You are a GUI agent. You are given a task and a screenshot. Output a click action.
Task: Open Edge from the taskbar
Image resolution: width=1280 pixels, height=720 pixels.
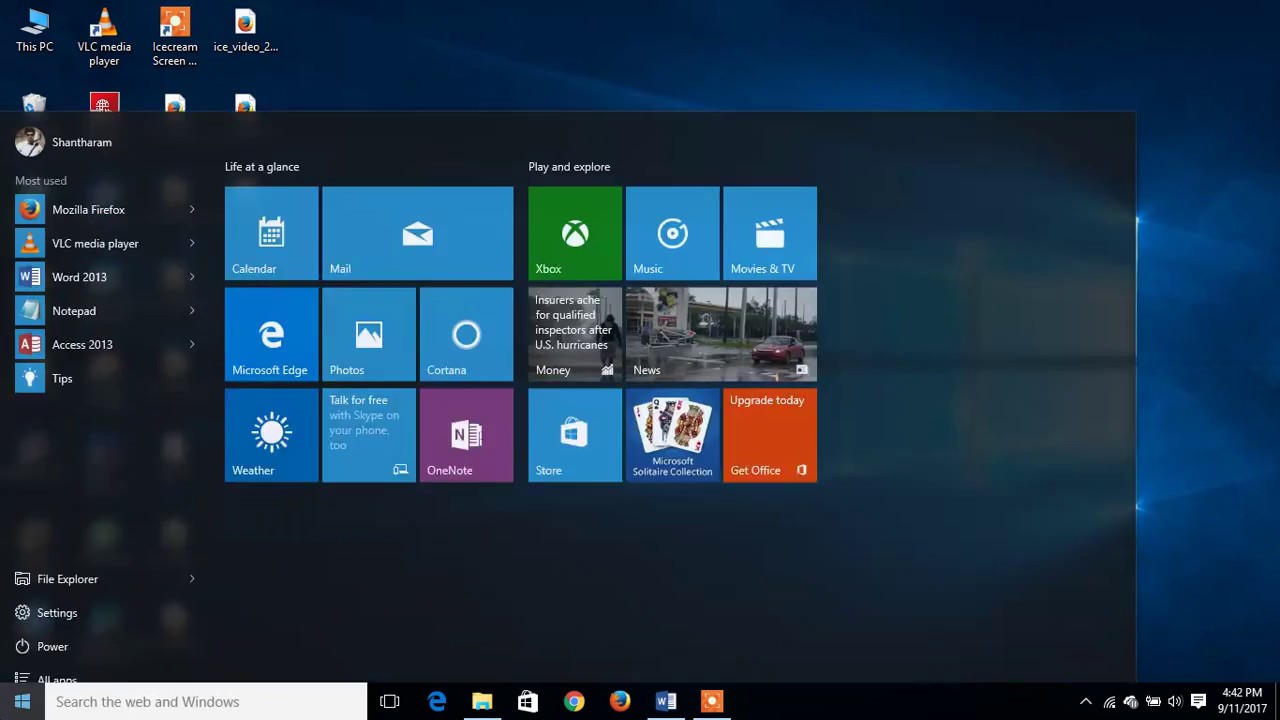437,702
